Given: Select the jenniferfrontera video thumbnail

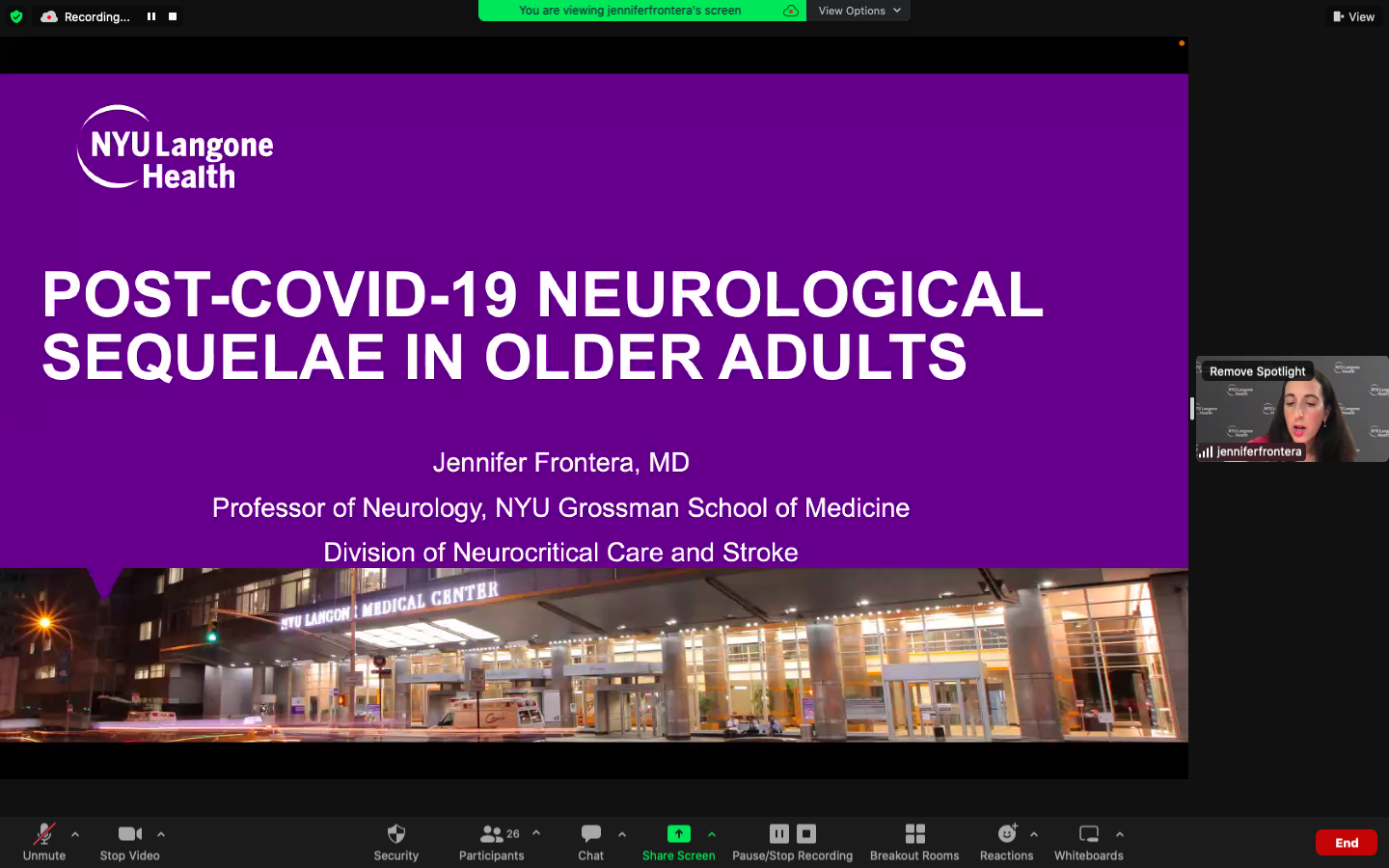Looking at the screenshot, I should pyautogui.click(x=1293, y=409).
